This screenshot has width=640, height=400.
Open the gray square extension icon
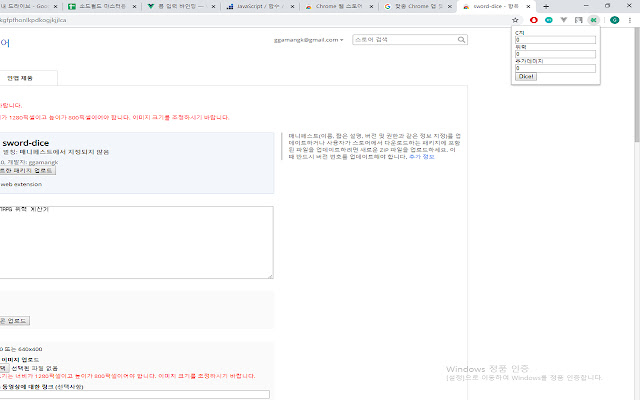point(578,20)
